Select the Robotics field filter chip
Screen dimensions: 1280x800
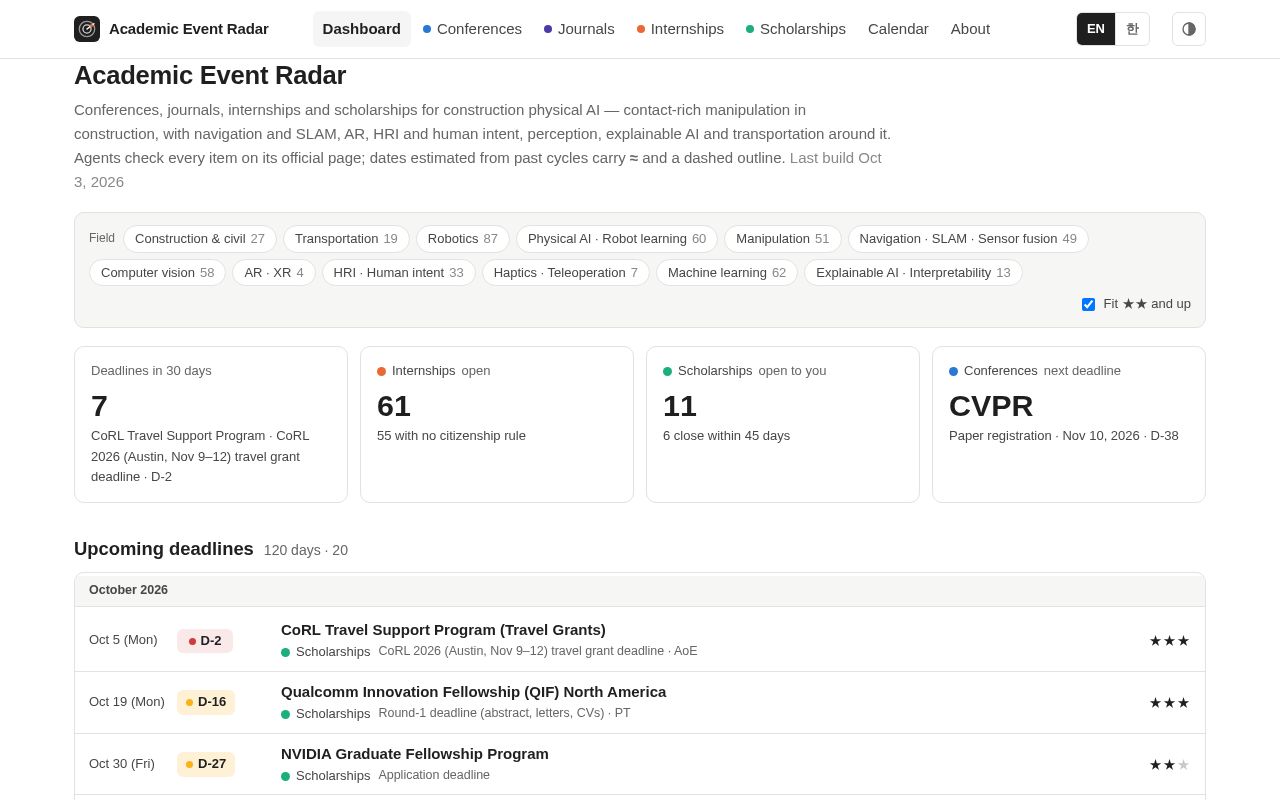[x=463, y=239]
